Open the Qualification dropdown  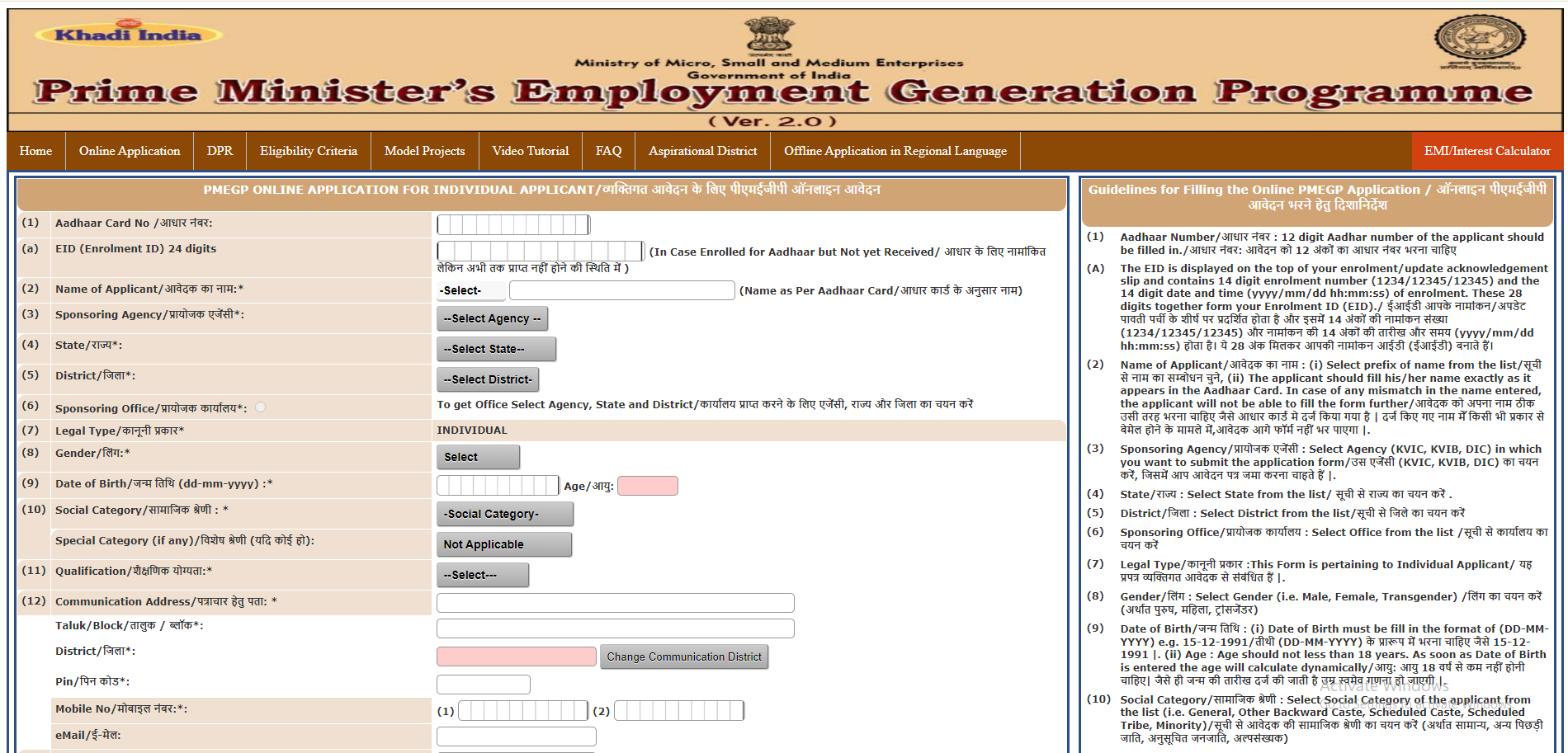coord(483,574)
